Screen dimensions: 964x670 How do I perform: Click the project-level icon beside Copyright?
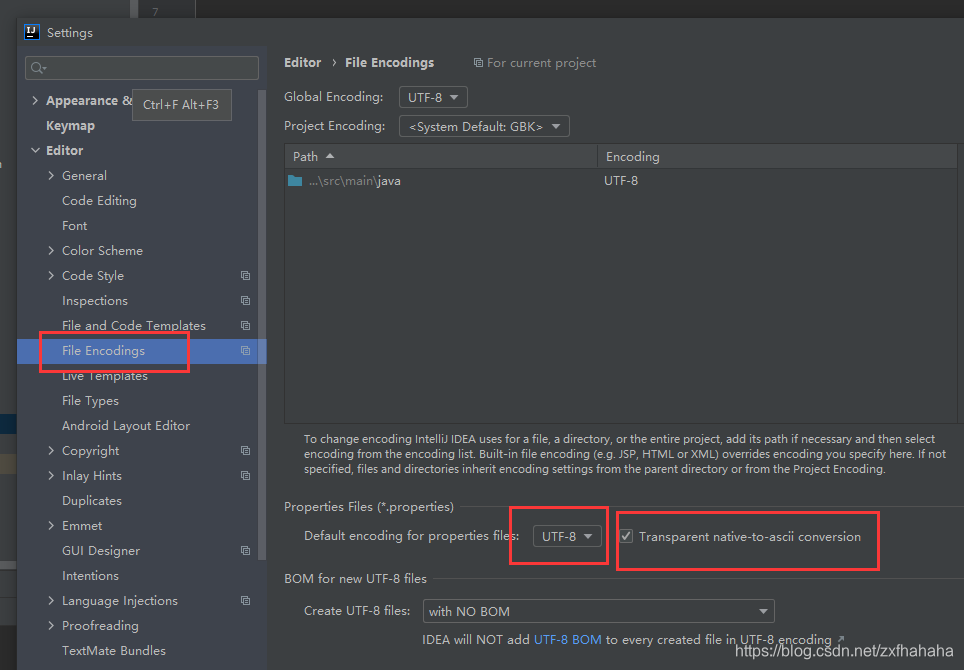245,451
